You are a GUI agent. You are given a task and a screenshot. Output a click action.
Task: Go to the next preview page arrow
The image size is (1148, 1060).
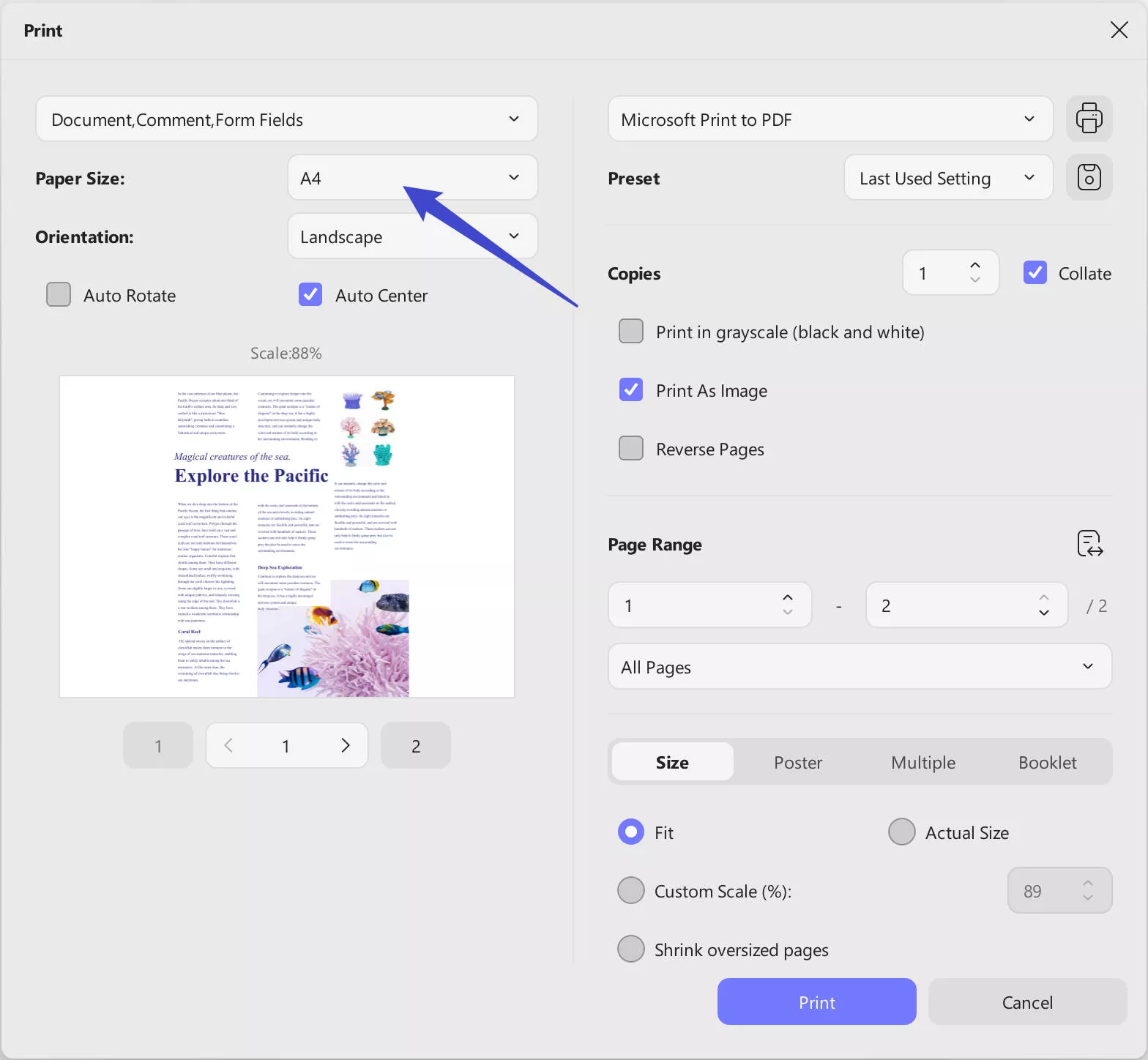click(x=346, y=745)
